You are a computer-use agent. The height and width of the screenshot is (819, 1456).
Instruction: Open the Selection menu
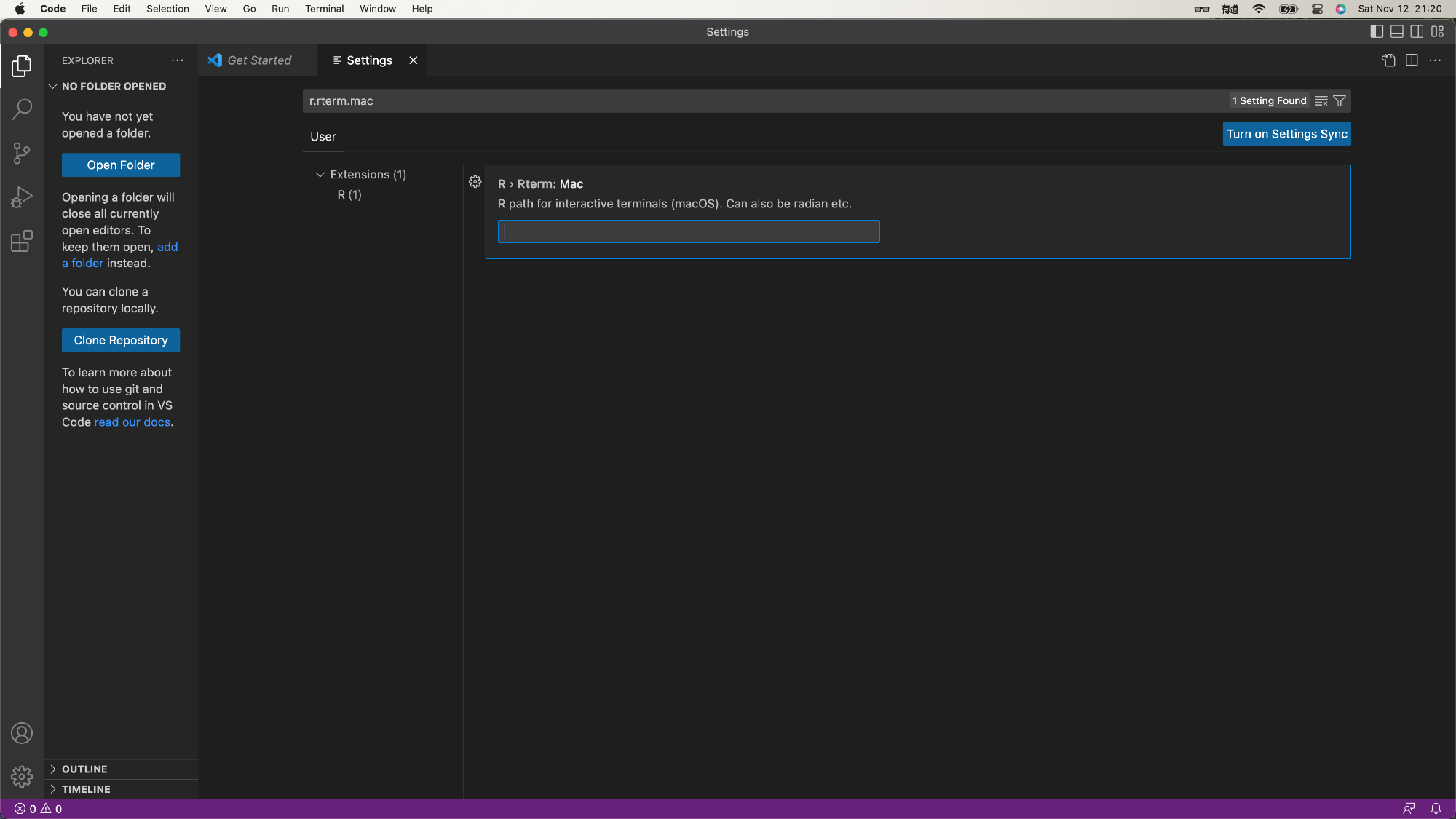(167, 9)
